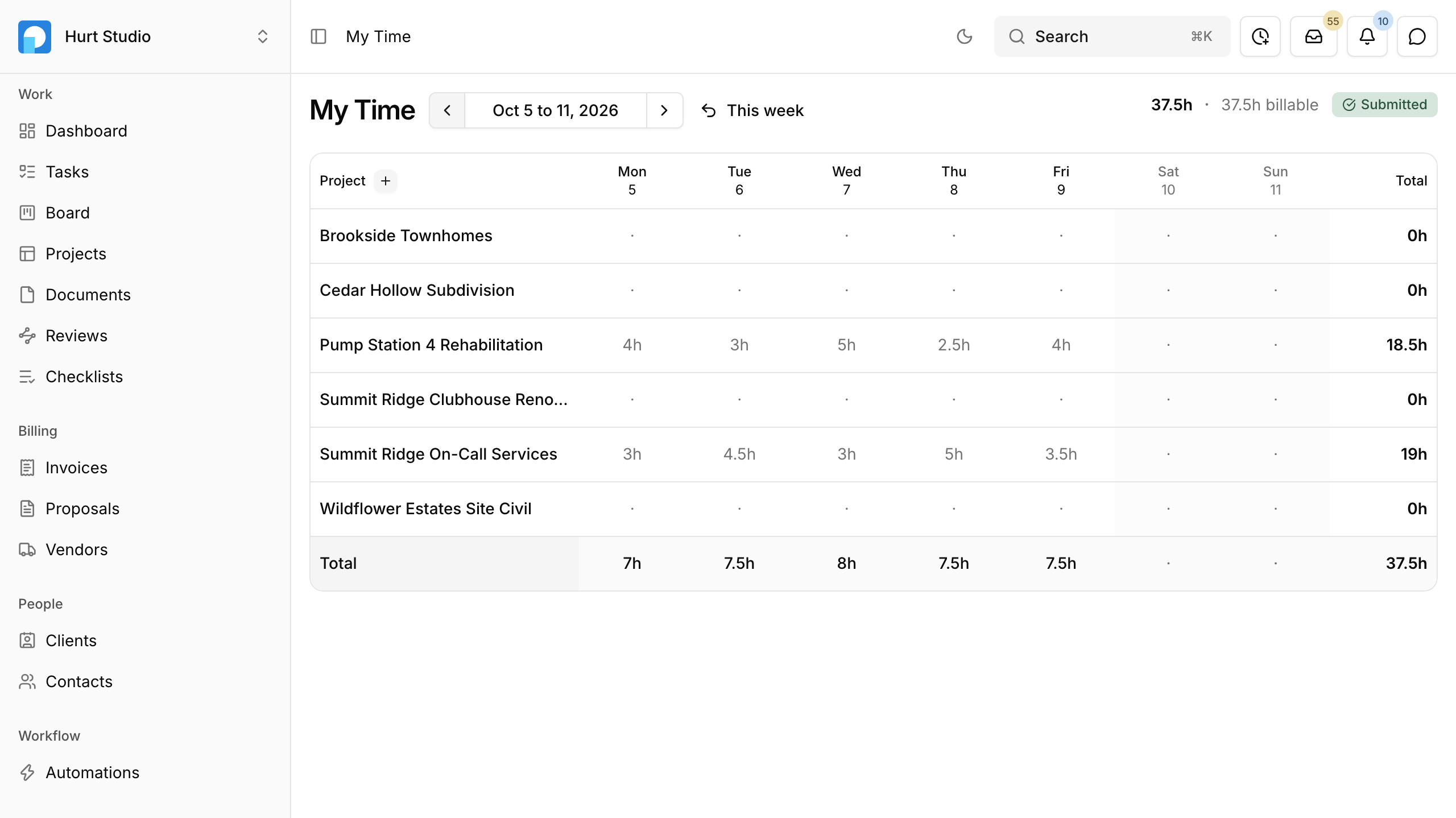The height and width of the screenshot is (818, 1456).
Task: Click the 8h Wednesday total cell
Action: [x=846, y=563]
